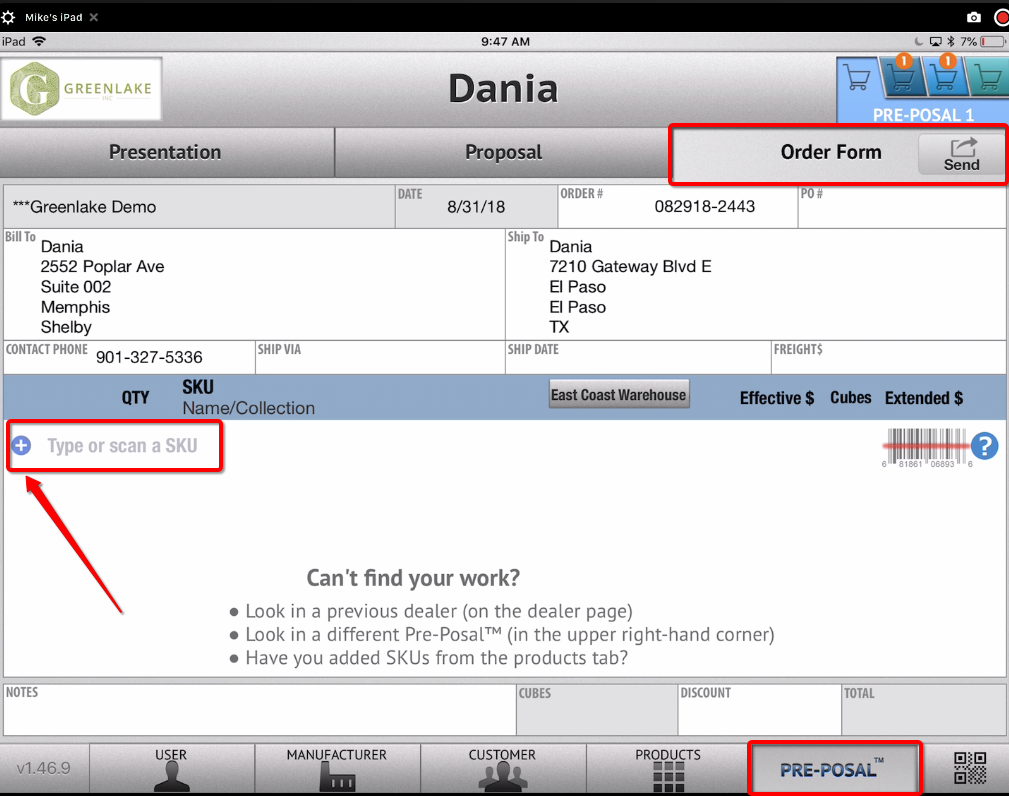Click the ***Greenlake Demo text
Viewport: 1009px width, 796px height.
coord(84,207)
